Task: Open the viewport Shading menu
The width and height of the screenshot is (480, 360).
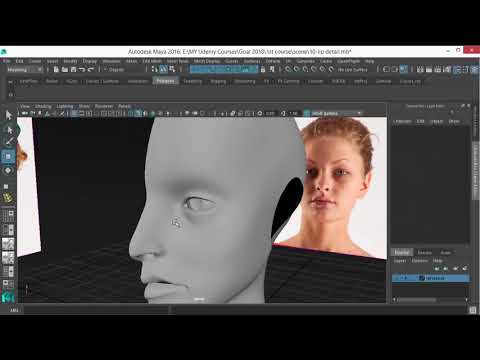Action: coord(43,106)
